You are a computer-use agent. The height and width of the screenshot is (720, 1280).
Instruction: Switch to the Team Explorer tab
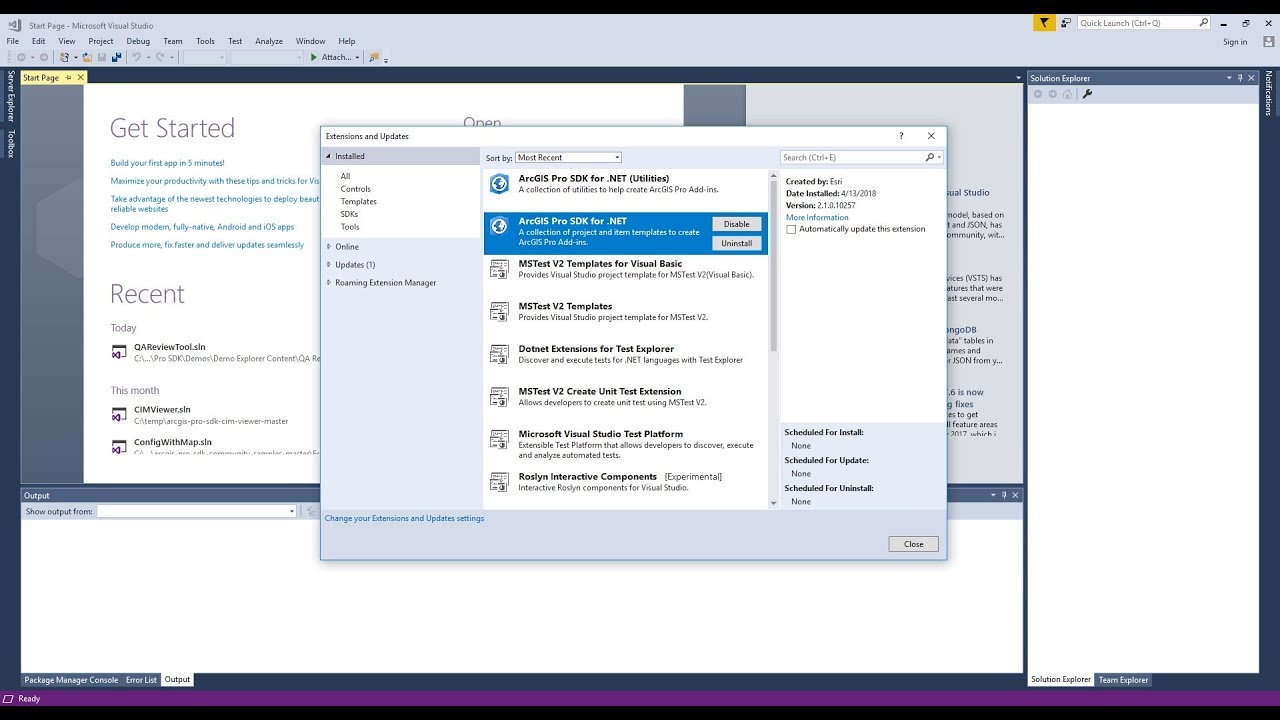tap(1124, 680)
